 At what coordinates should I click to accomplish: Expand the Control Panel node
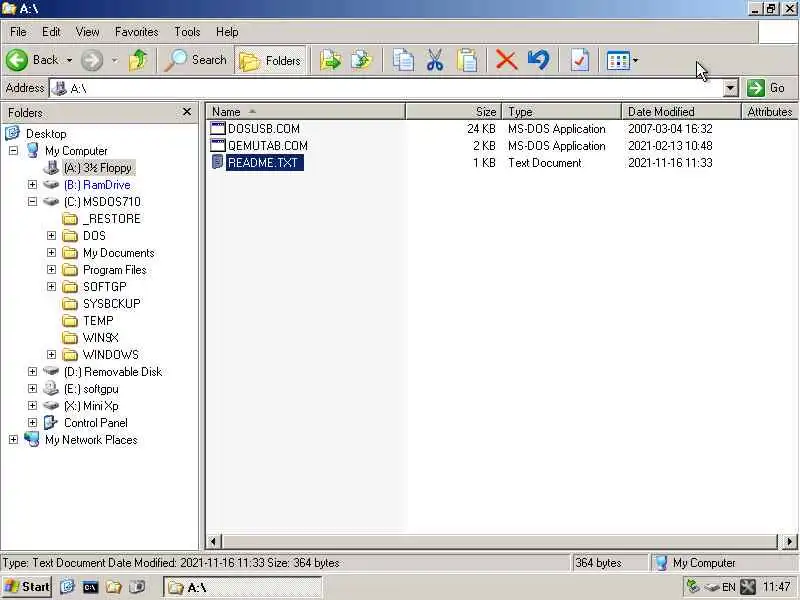[32, 422]
